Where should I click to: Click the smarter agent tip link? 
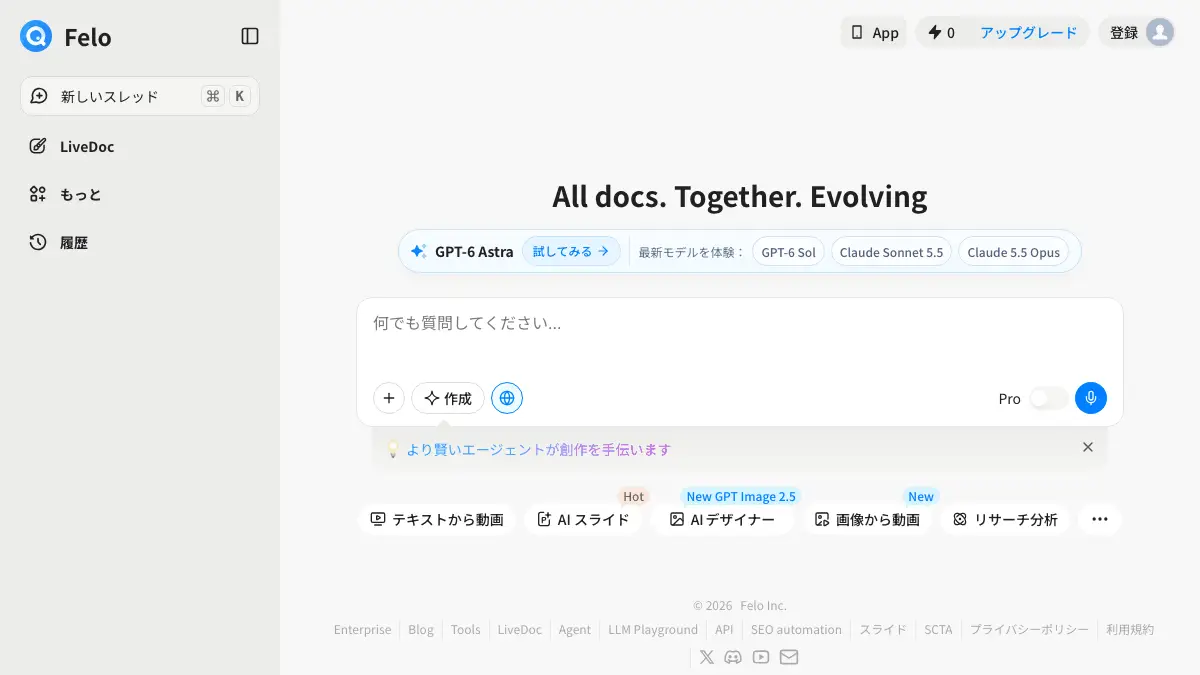pos(538,449)
